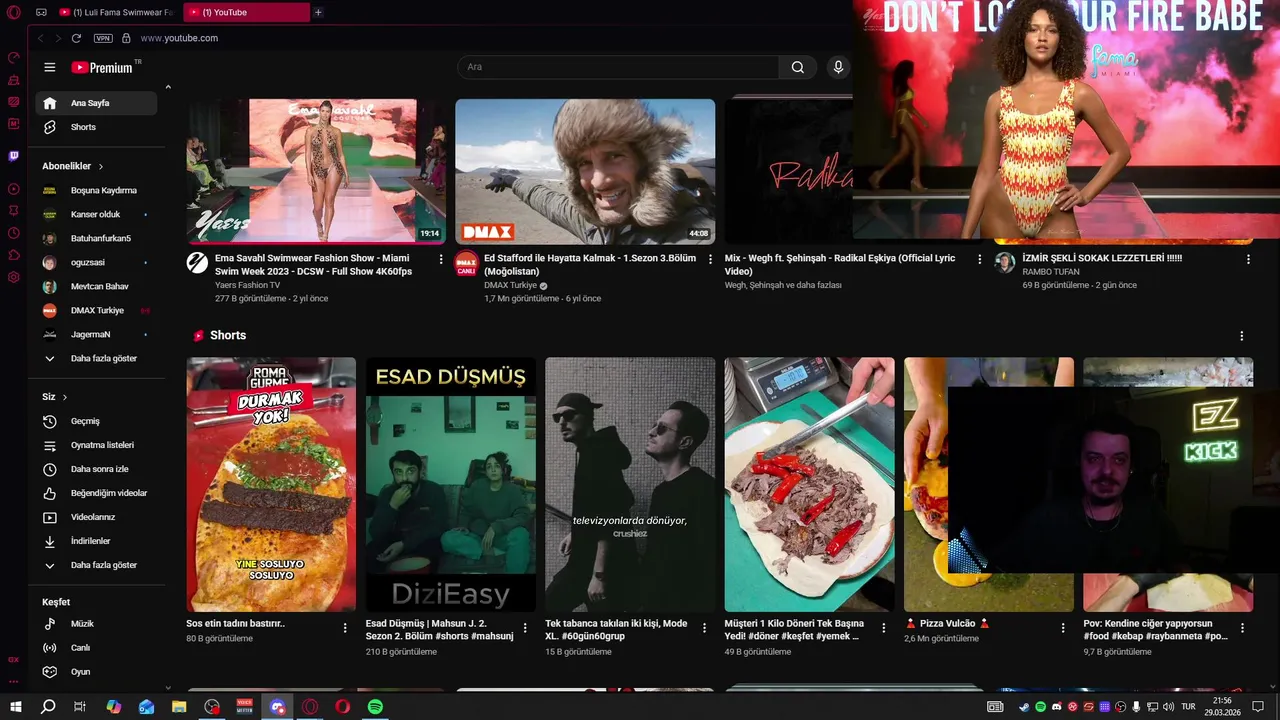The height and width of the screenshot is (720, 1280).
Task: Reload the page with the refresh icon
Action: pos(76,38)
